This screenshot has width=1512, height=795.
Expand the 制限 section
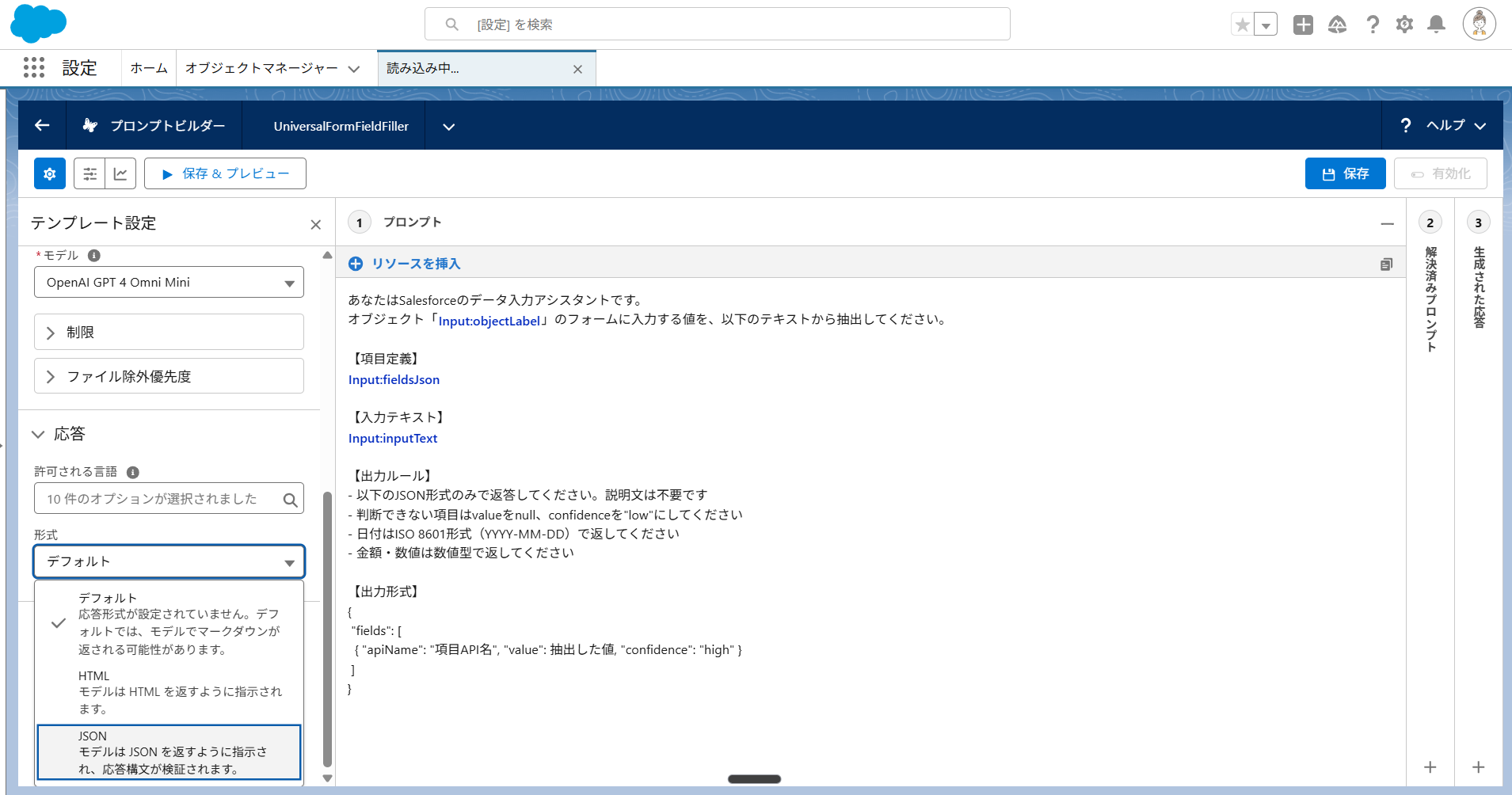pyautogui.click(x=169, y=333)
